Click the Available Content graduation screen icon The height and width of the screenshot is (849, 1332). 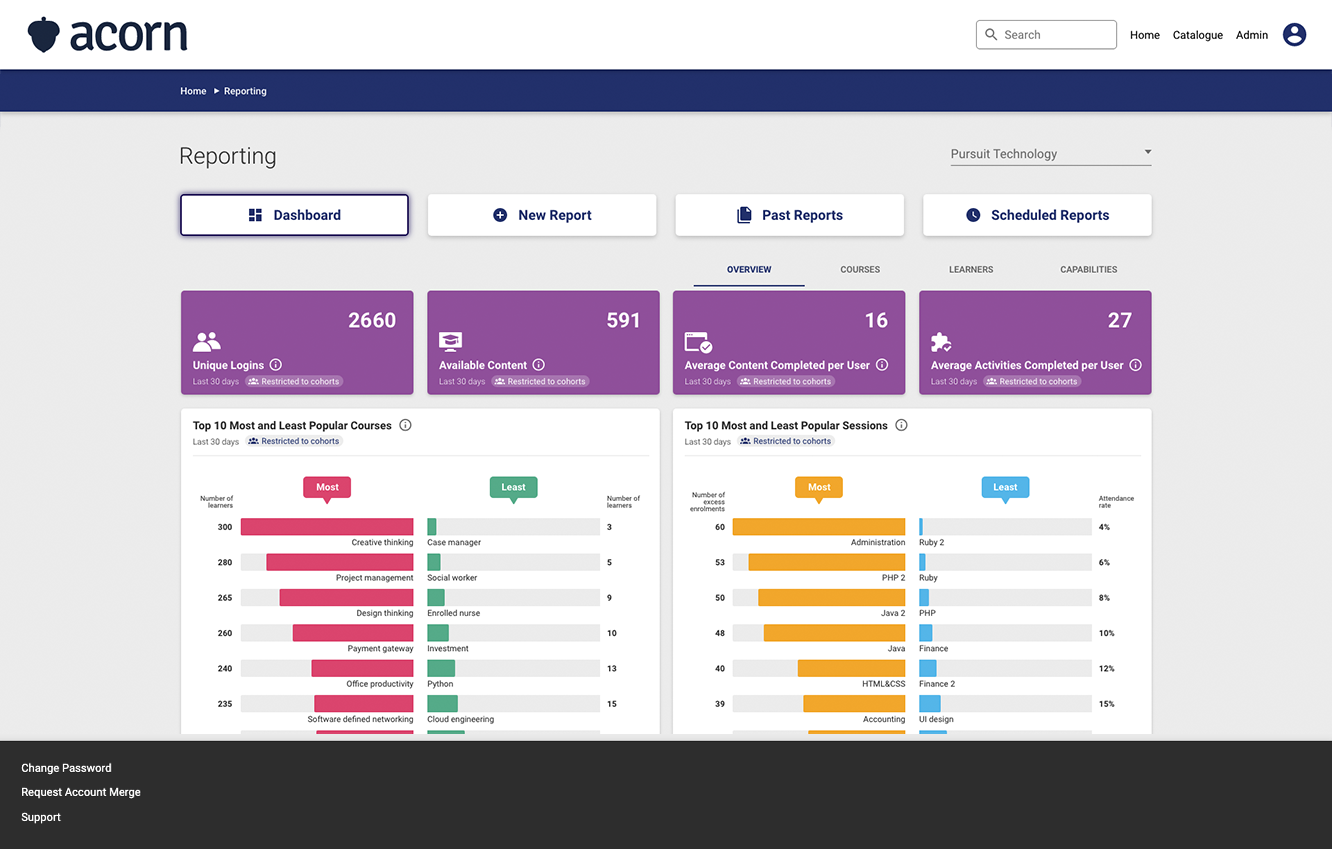click(451, 342)
